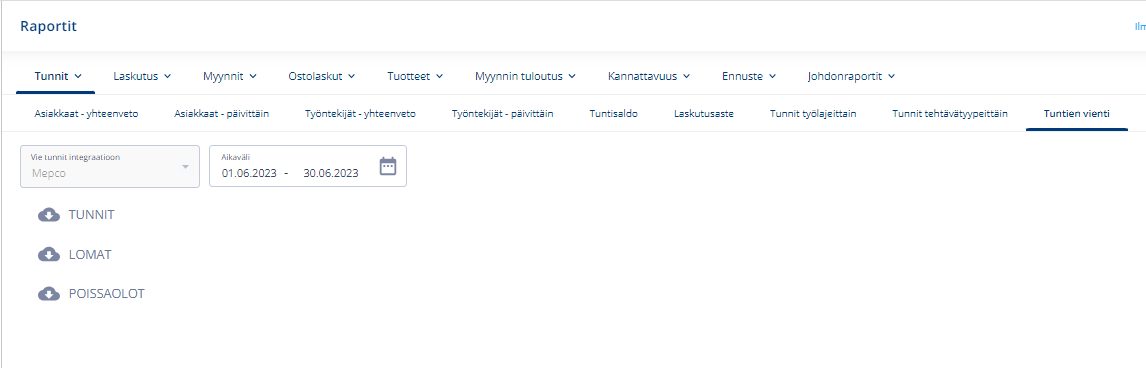Expand the Kannattavuus menu
The height and width of the screenshot is (368, 1146).
pyautogui.click(x=649, y=76)
